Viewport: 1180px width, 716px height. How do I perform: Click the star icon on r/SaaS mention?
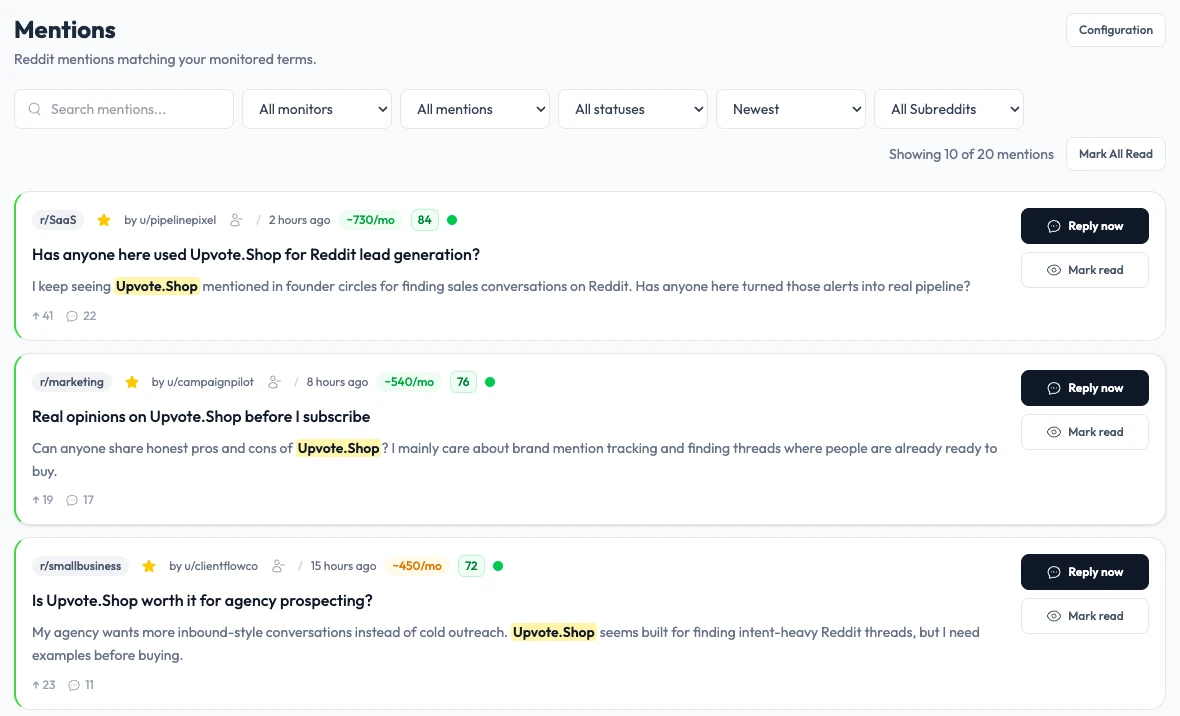(104, 220)
